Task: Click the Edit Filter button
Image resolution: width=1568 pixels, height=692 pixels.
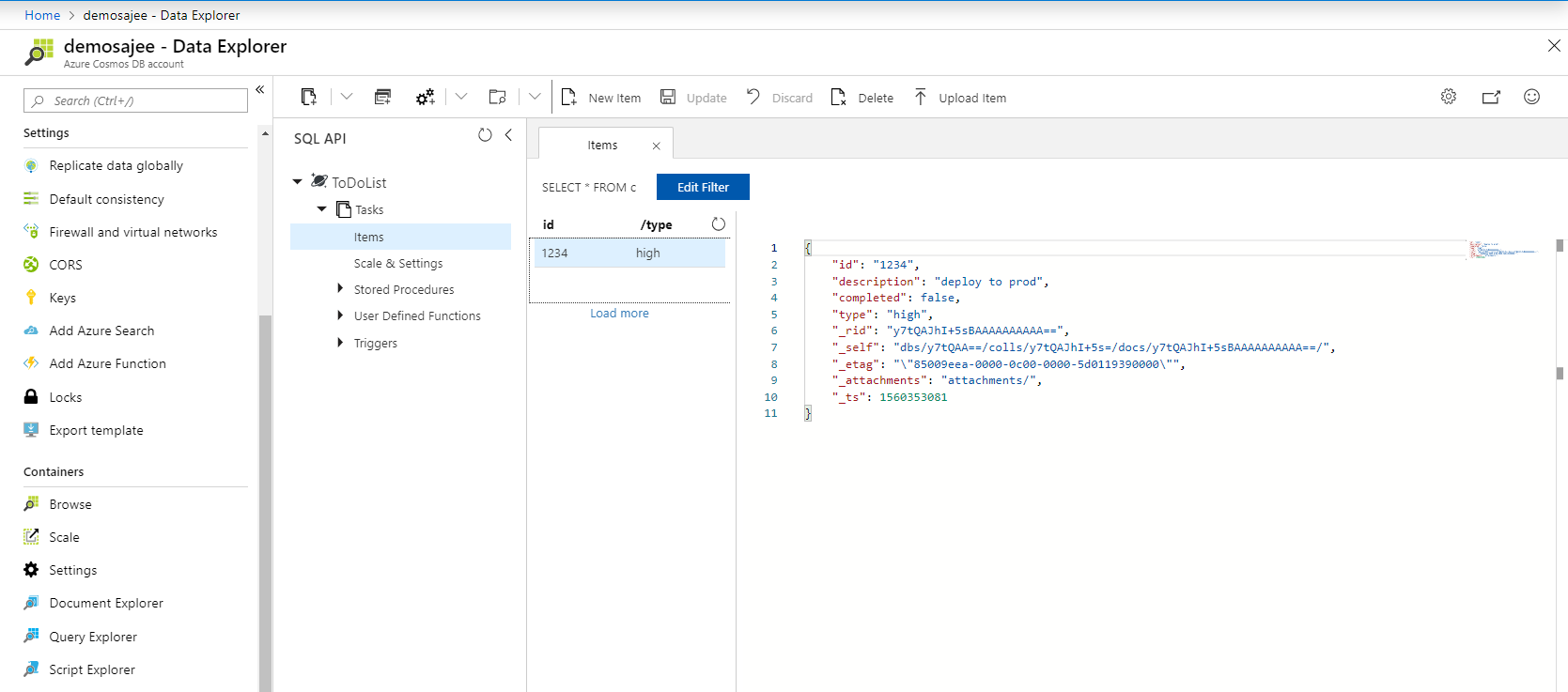Action: [x=703, y=187]
